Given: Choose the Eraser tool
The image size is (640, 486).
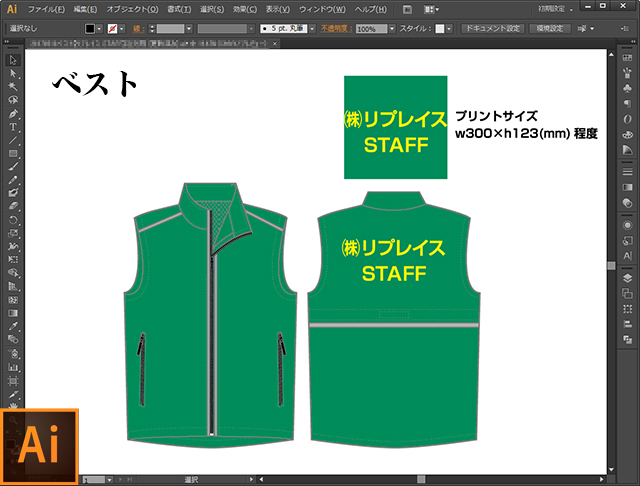Looking at the screenshot, I should 13,206.
